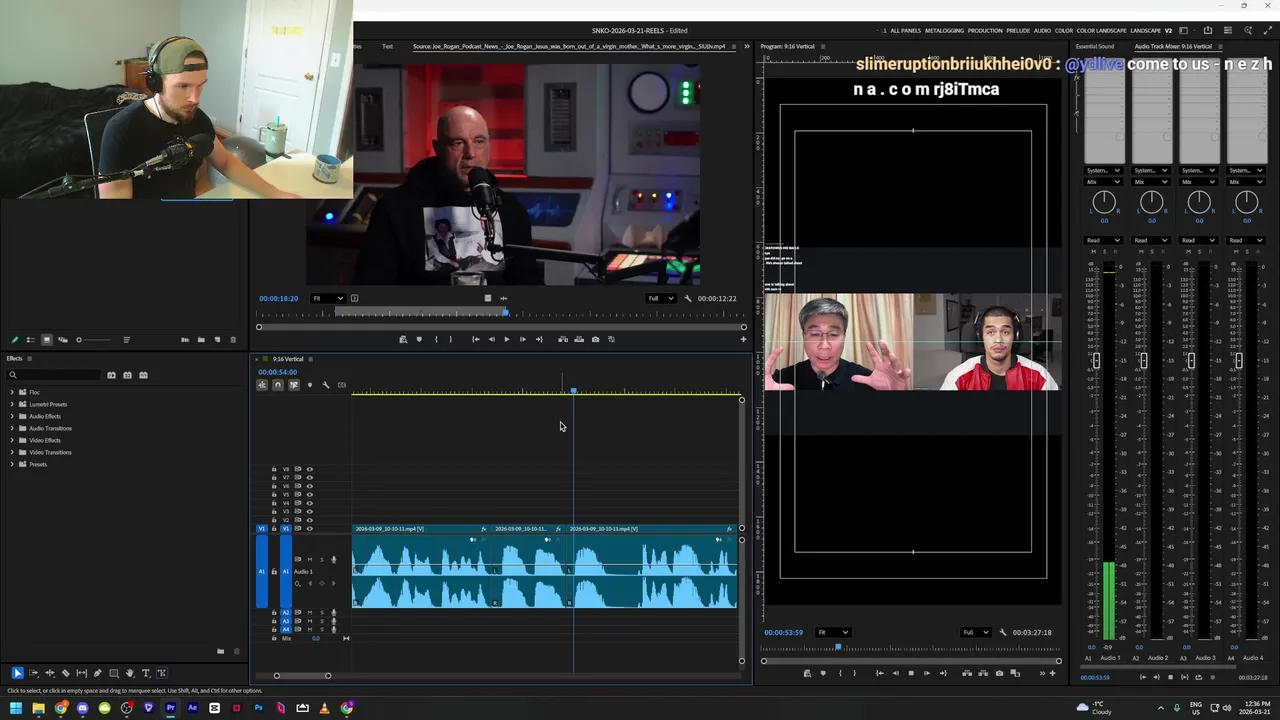Select the Audio Track Mixer tab

click(x=1172, y=46)
